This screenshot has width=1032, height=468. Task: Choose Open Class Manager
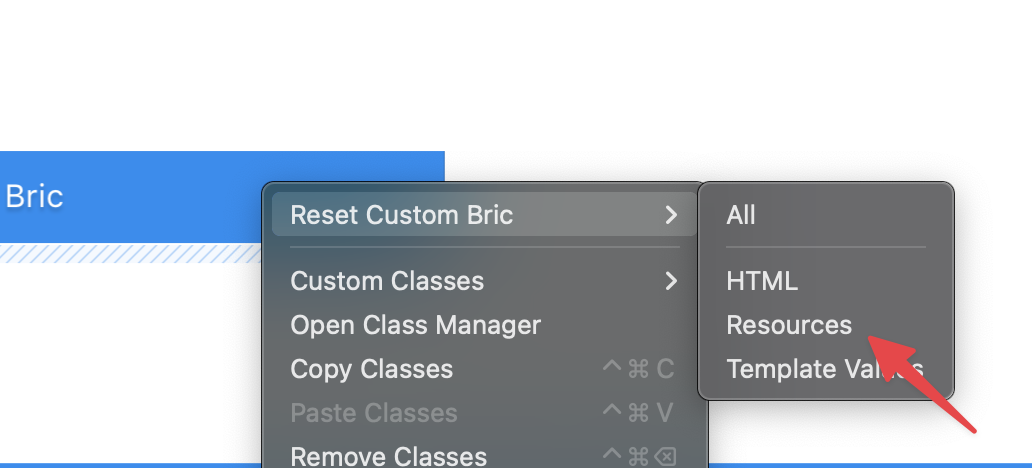click(415, 325)
